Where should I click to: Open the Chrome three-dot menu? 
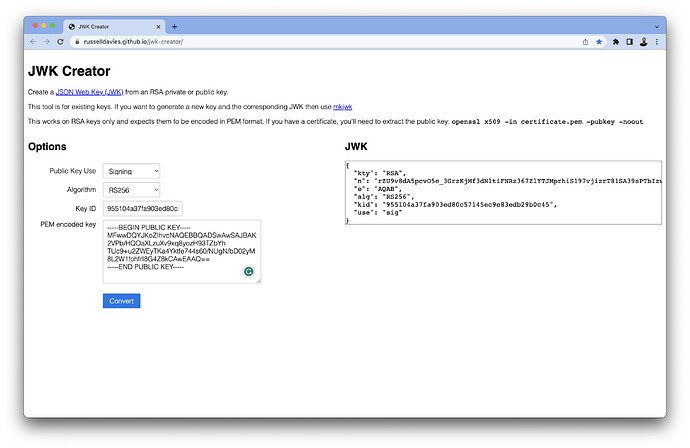tap(657, 42)
